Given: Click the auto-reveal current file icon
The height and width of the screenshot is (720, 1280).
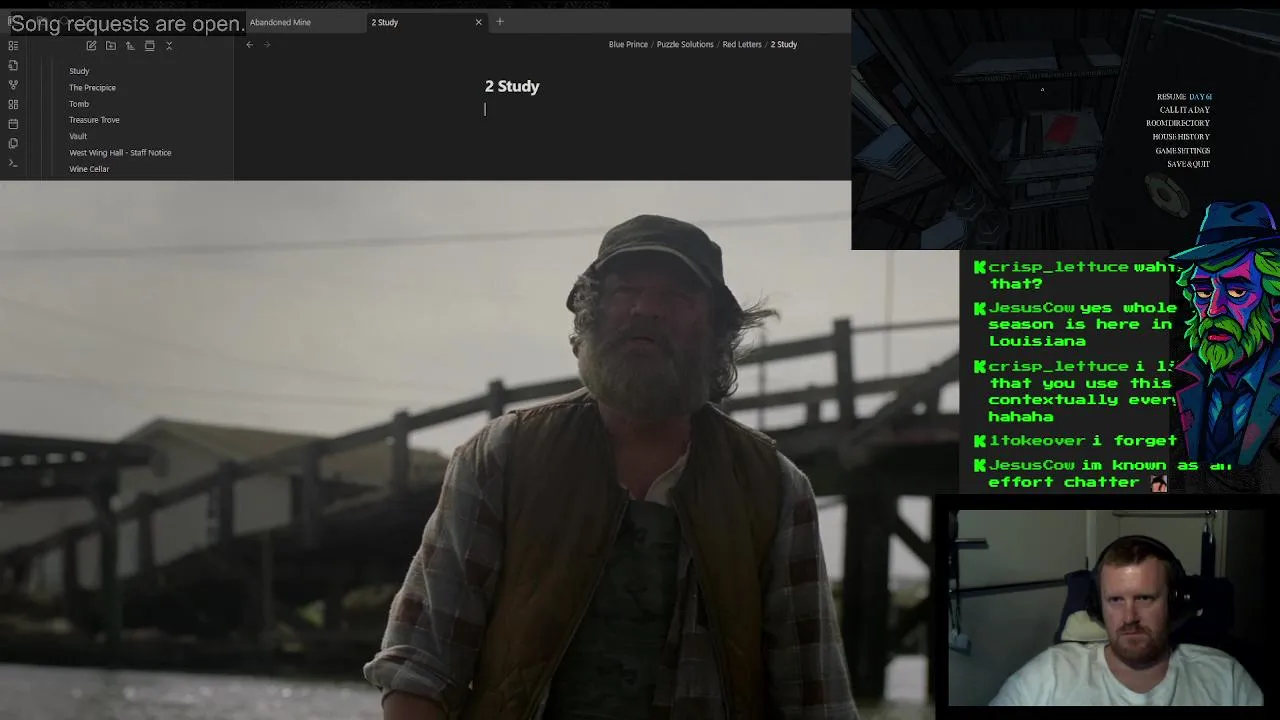Looking at the screenshot, I should [x=149, y=45].
